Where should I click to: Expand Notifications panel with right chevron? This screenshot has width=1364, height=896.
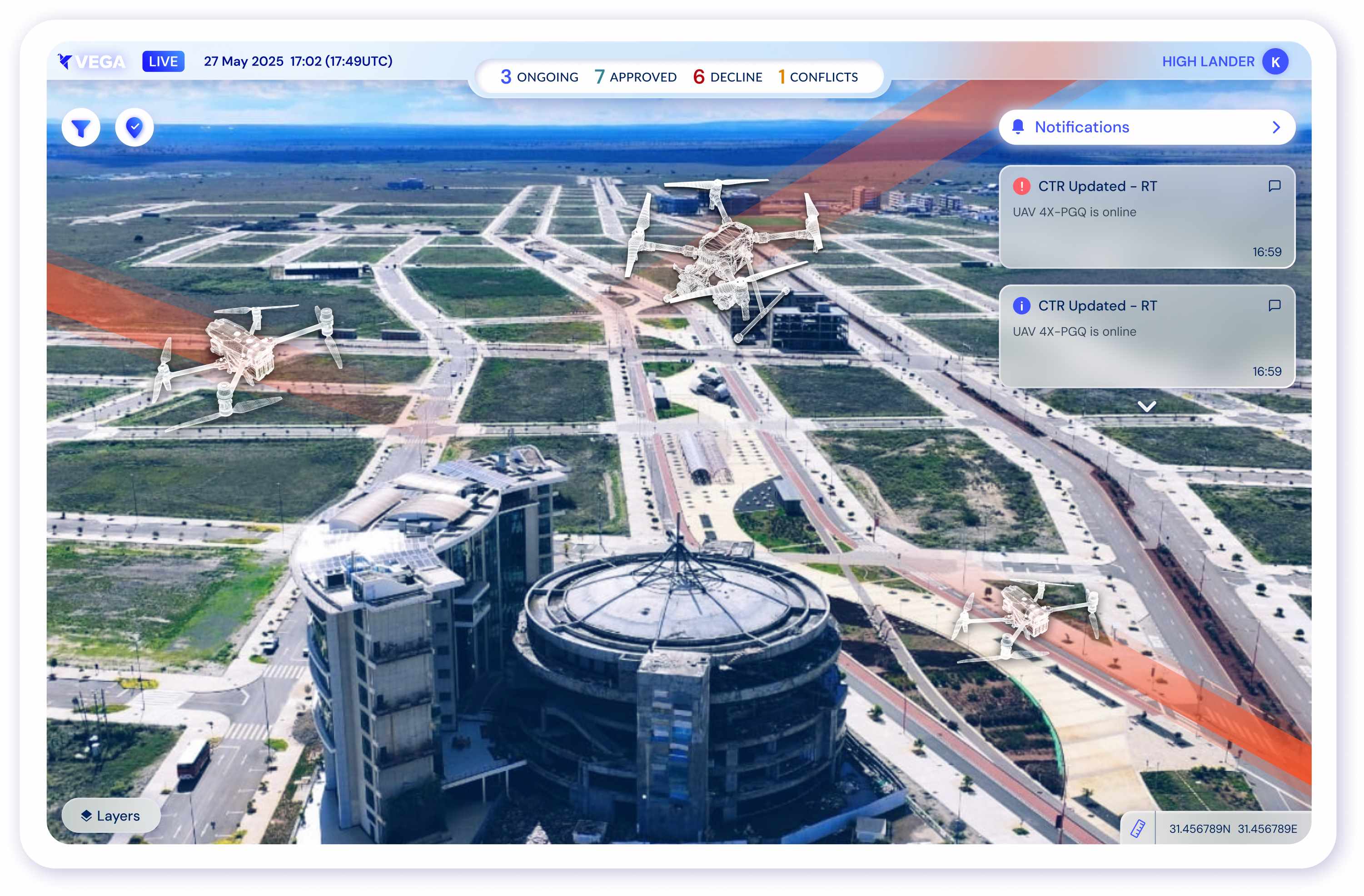click(x=1276, y=127)
